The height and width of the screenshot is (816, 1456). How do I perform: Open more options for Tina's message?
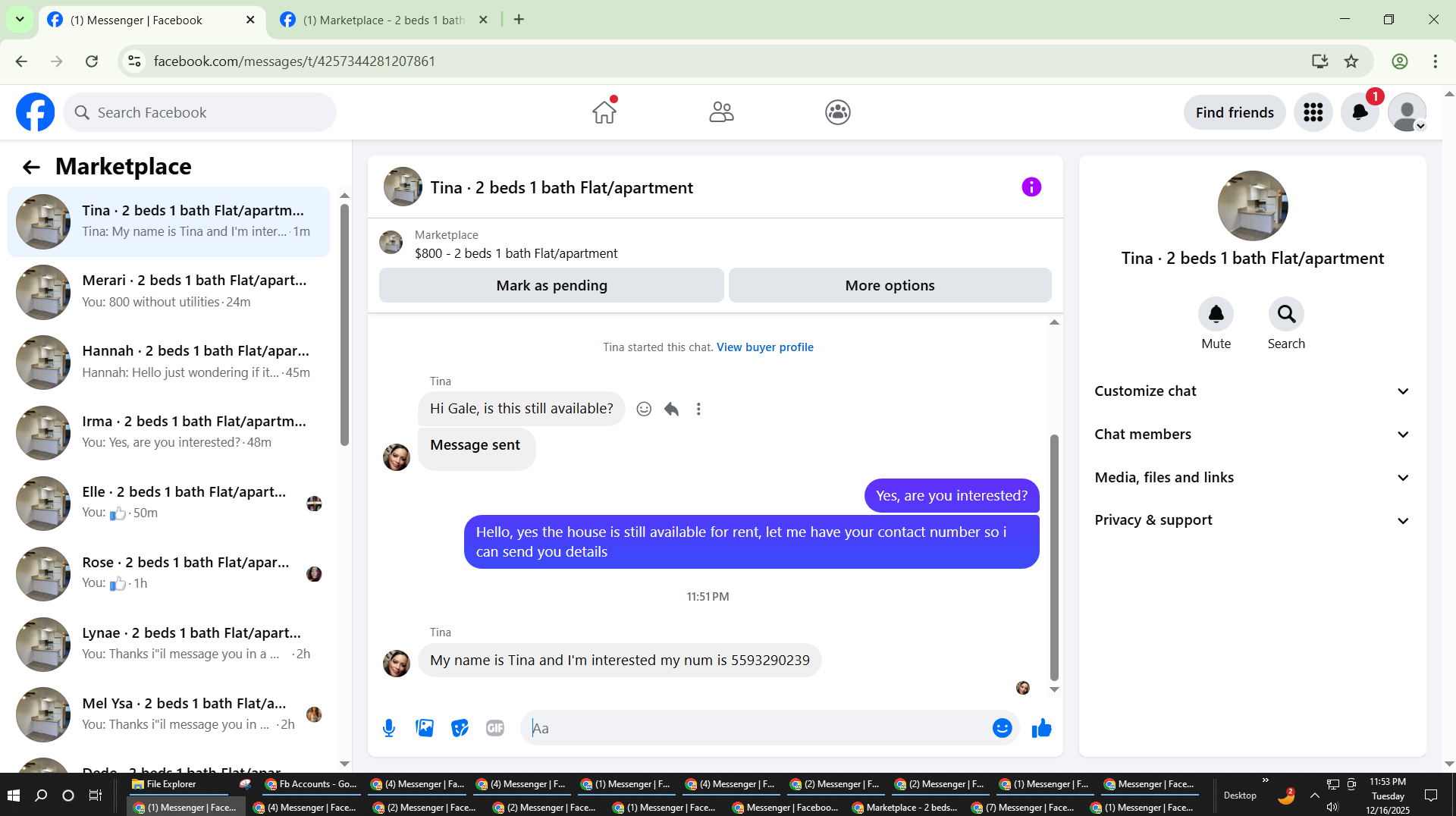[x=698, y=409]
